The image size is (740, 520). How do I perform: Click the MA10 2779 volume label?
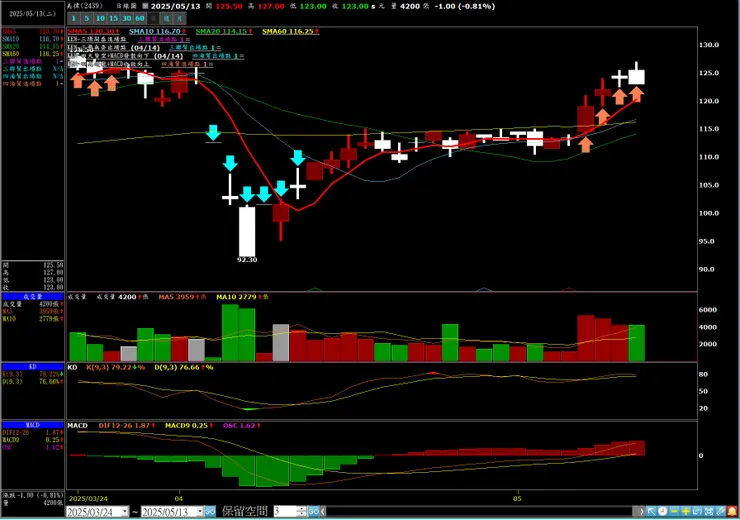point(243,297)
